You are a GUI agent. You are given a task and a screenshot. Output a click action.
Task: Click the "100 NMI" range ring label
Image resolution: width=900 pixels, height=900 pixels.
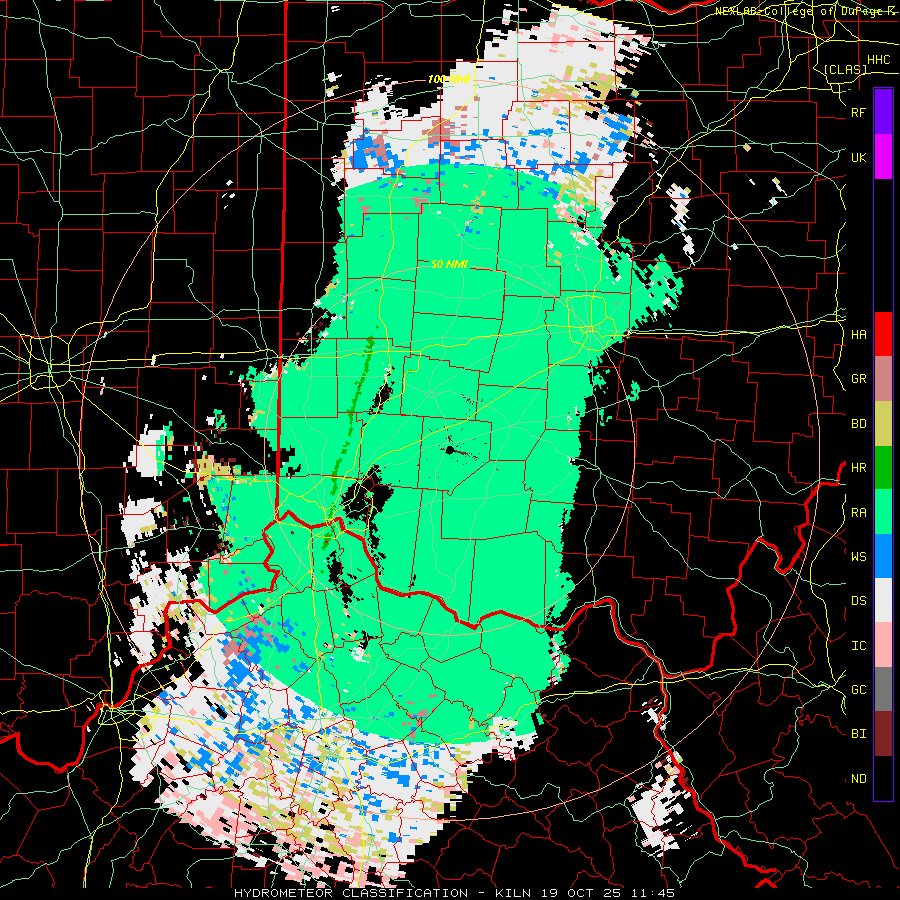pos(449,79)
